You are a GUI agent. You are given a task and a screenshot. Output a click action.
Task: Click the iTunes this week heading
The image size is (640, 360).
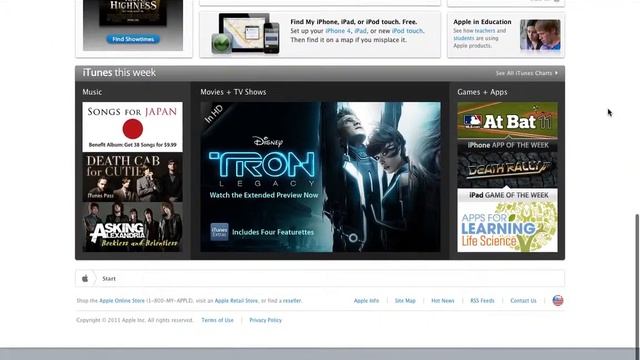[119, 73]
